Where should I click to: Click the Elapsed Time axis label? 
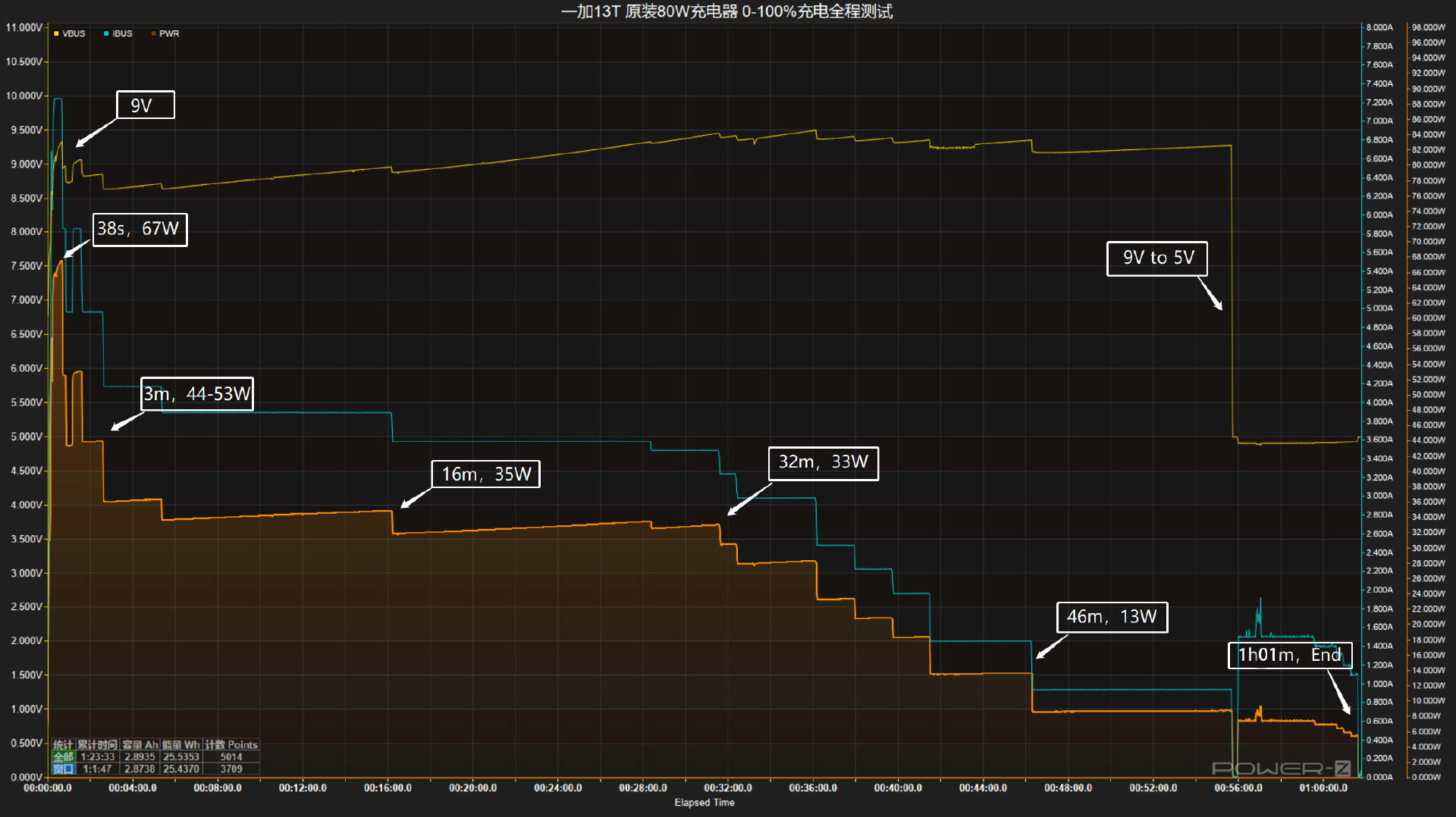704,803
